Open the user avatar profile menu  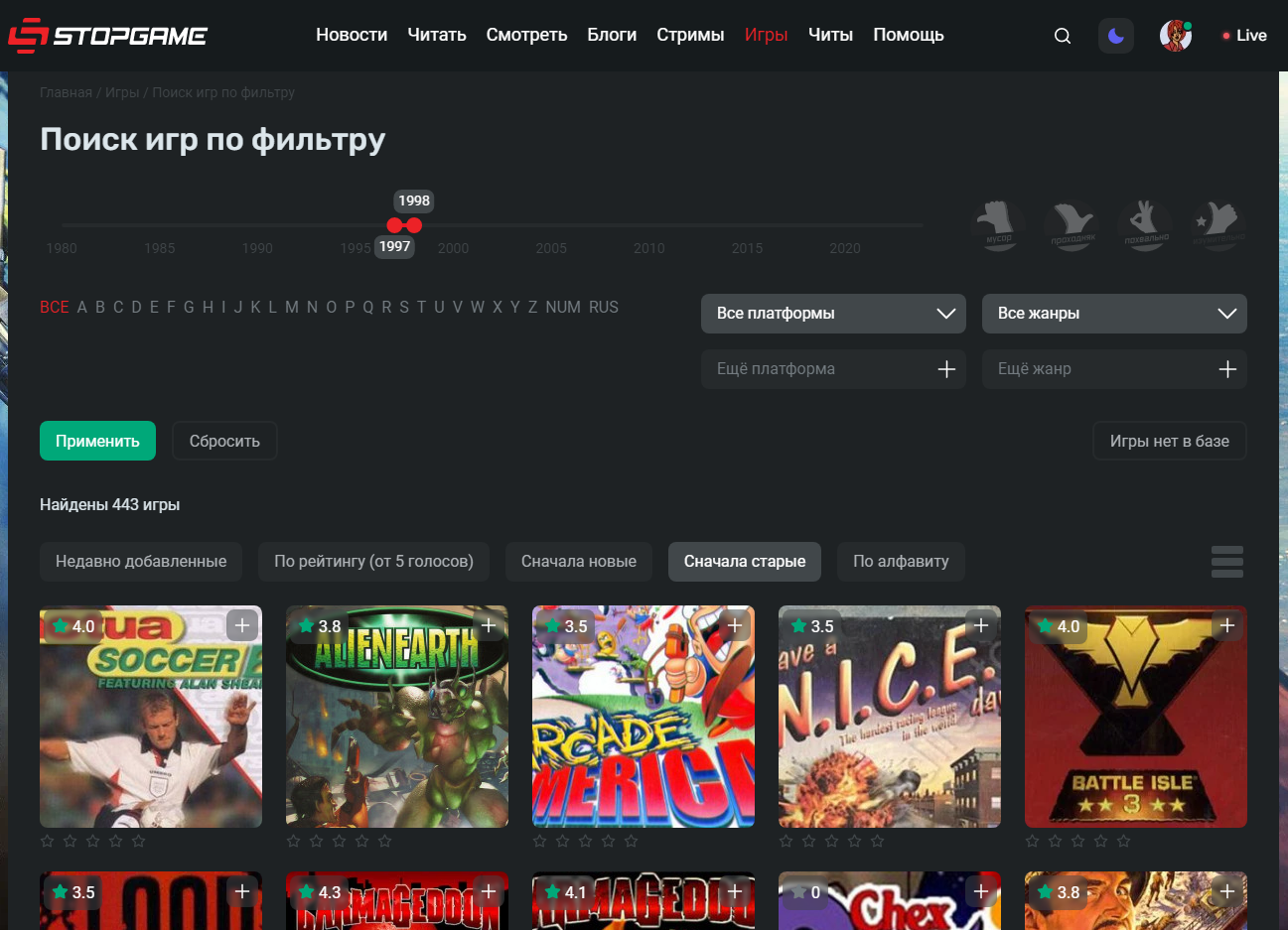[x=1176, y=36]
